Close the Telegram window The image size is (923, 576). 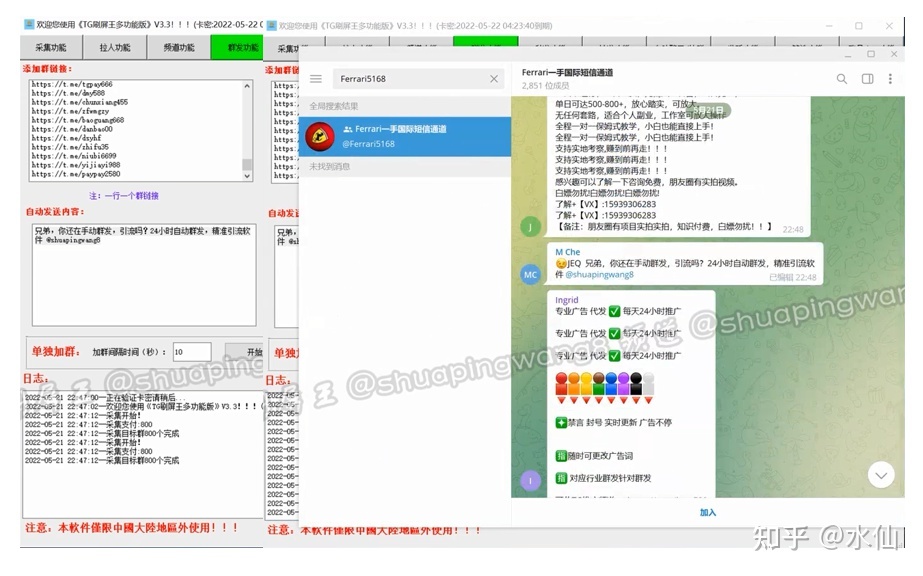894,54
